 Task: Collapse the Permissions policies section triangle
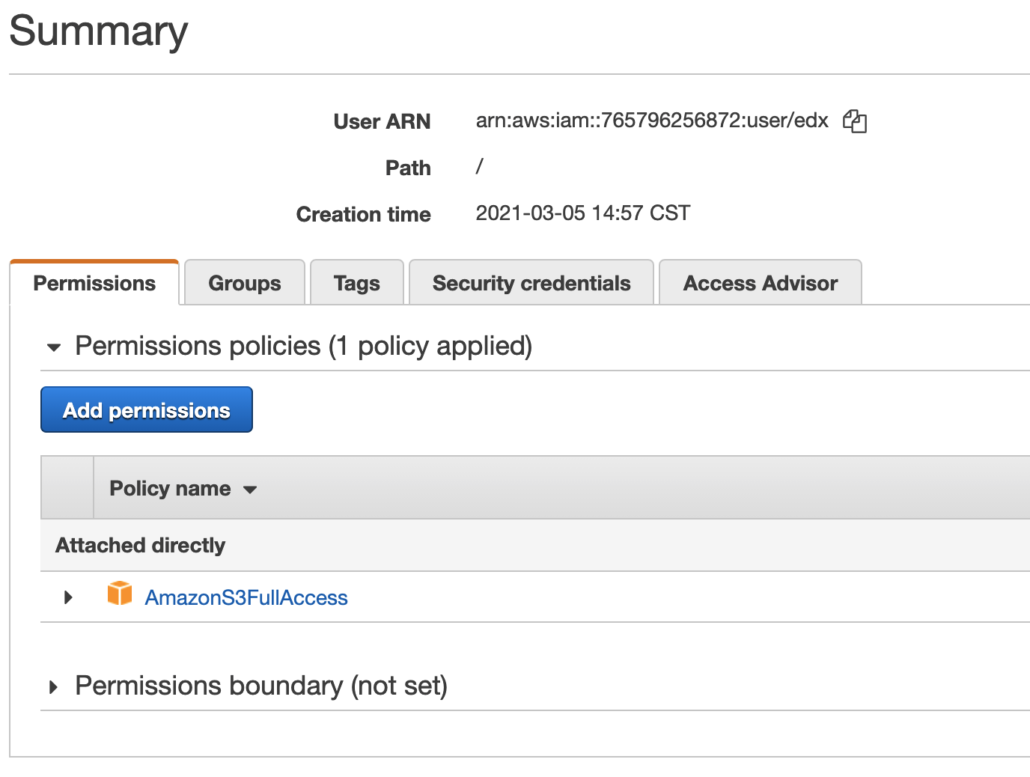54,347
